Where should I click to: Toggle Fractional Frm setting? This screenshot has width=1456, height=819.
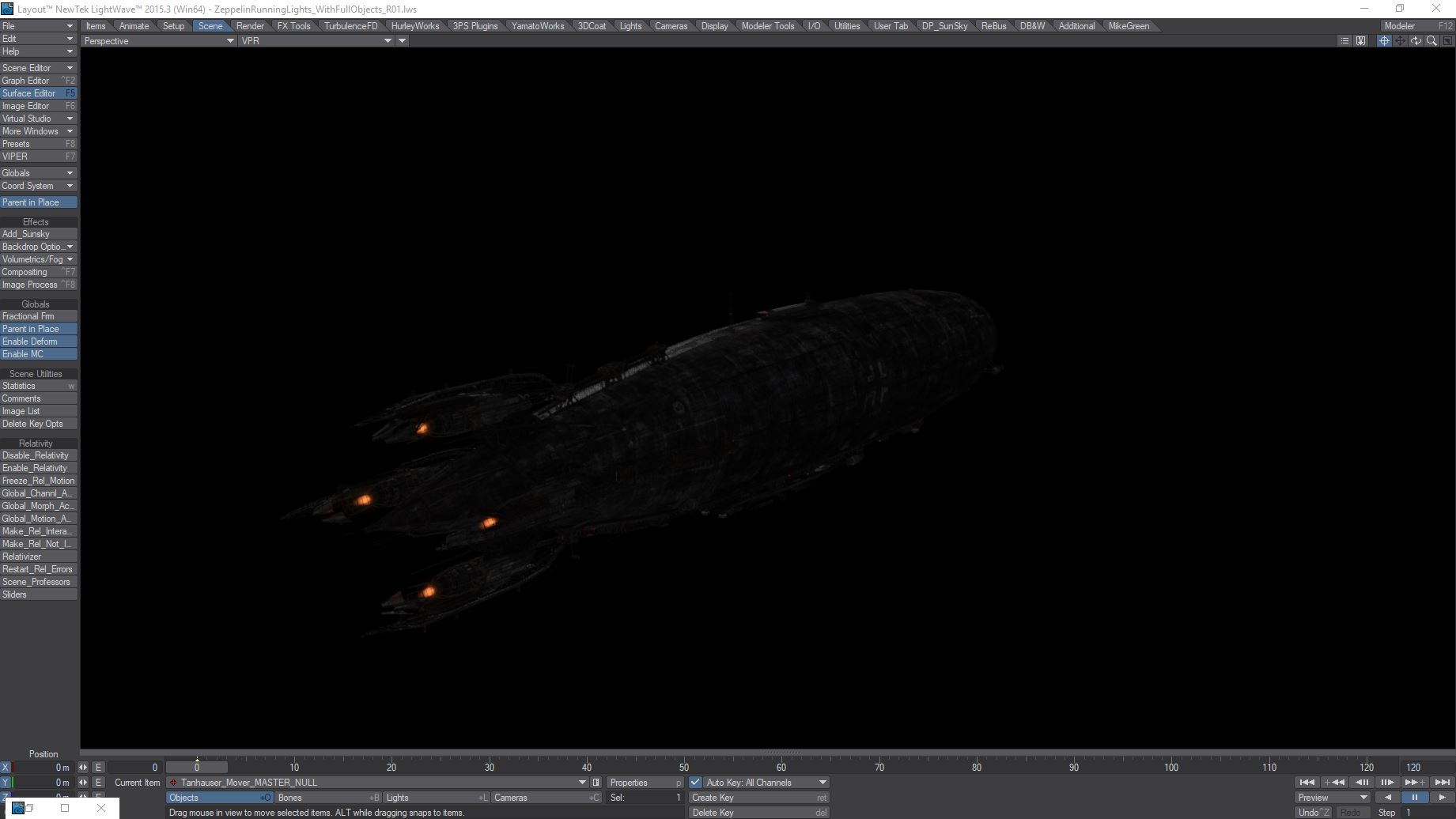(x=39, y=316)
